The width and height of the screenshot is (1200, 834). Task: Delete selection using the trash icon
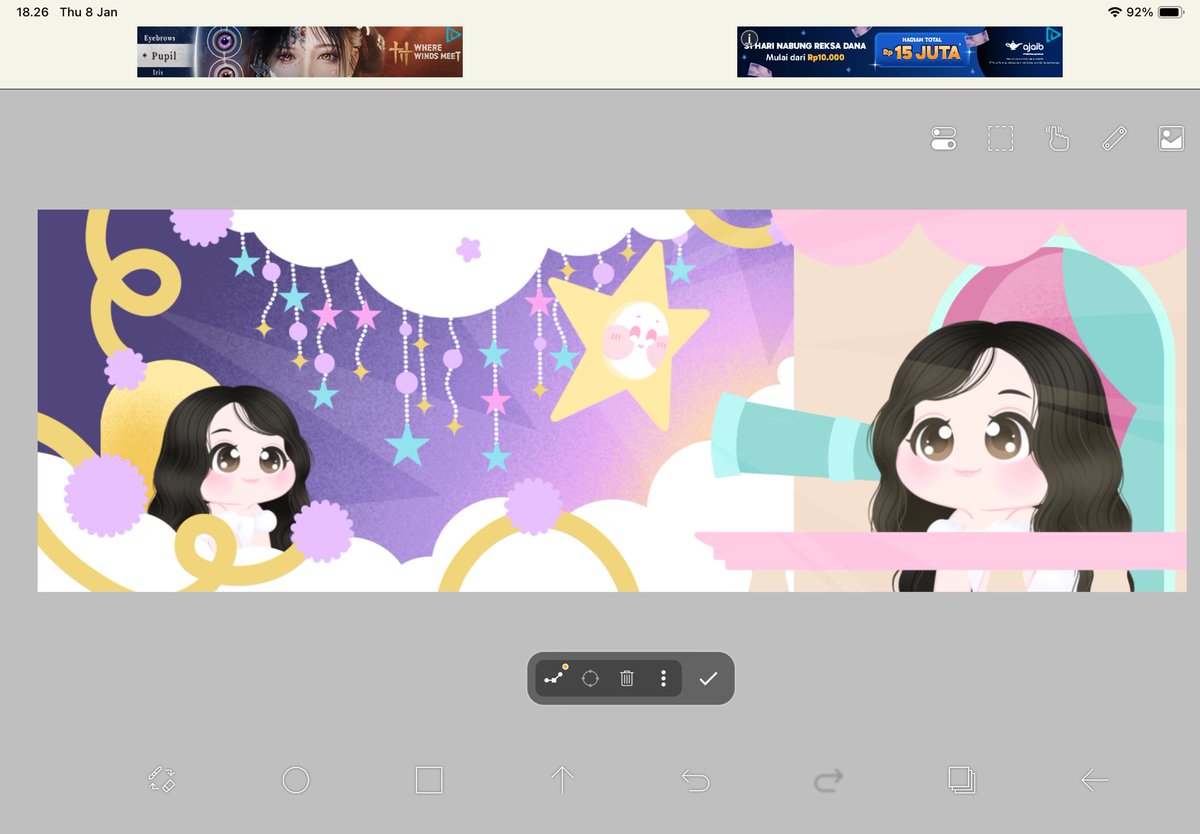click(x=627, y=678)
